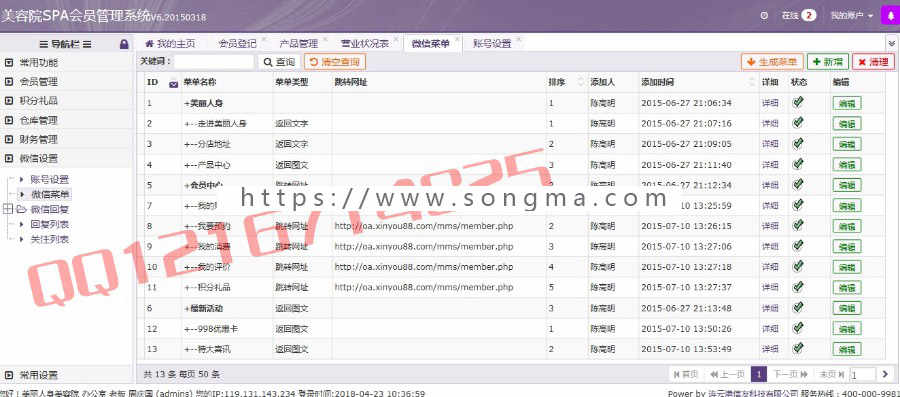Click 新增 add button
This screenshot has width=900, height=397.
tap(828, 62)
